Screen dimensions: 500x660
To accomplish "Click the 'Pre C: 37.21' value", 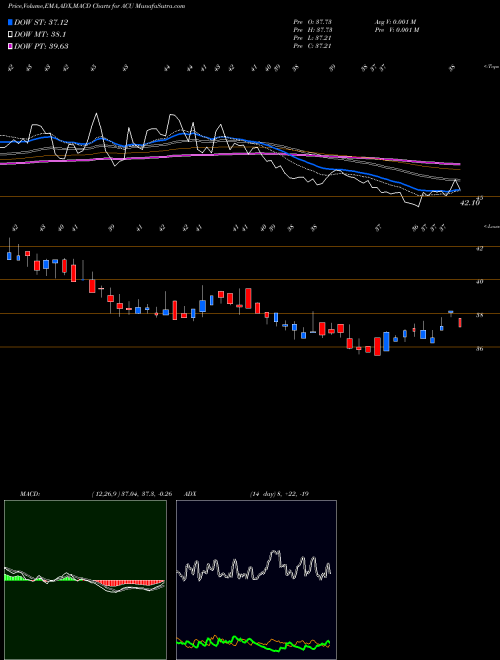I will pyautogui.click(x=313, y=46).
